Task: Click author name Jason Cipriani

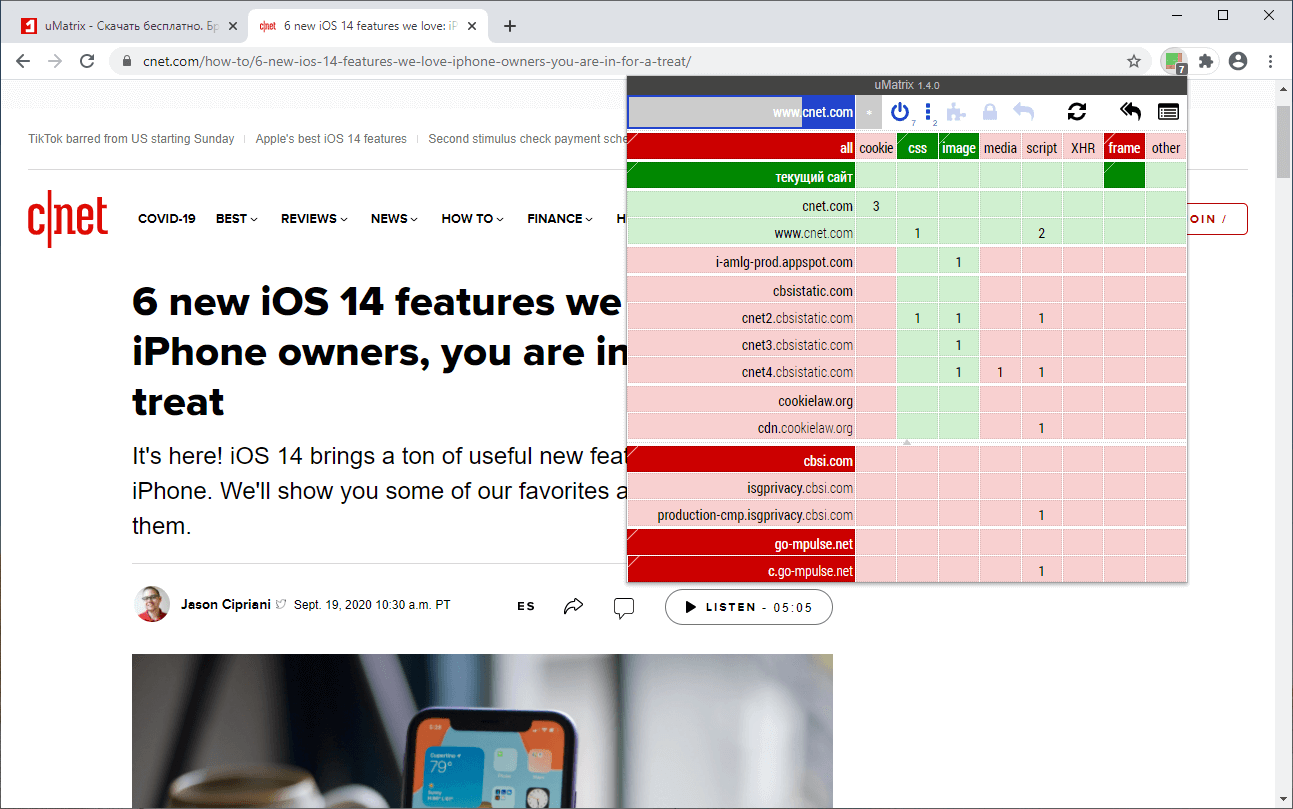Action: 226,605
